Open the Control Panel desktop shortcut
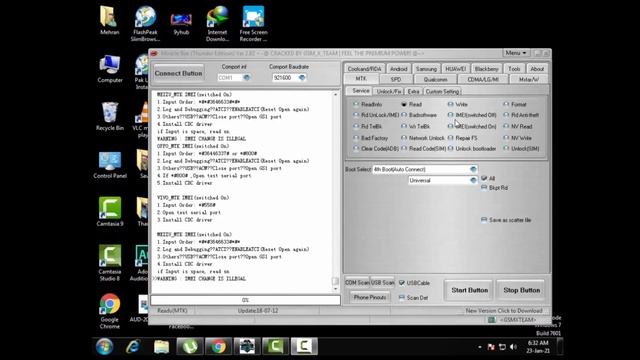This screenshot has width=640, height=360. tap(109, 164)
